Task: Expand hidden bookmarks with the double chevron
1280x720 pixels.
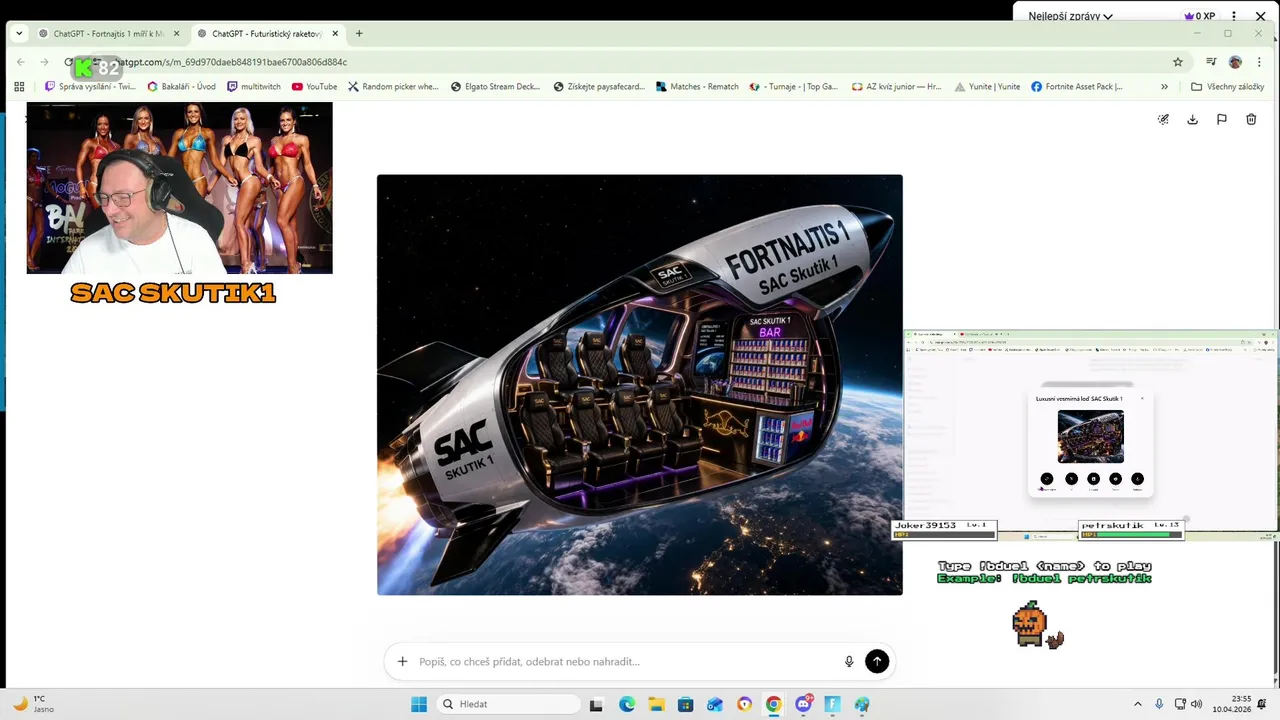Action: (x=1164, y=87)
